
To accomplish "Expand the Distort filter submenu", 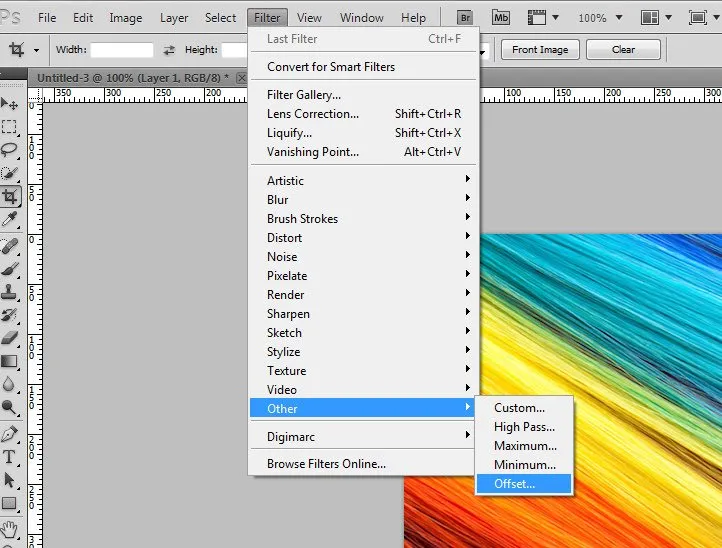I will pyautogui.click(x=362, y=238).
